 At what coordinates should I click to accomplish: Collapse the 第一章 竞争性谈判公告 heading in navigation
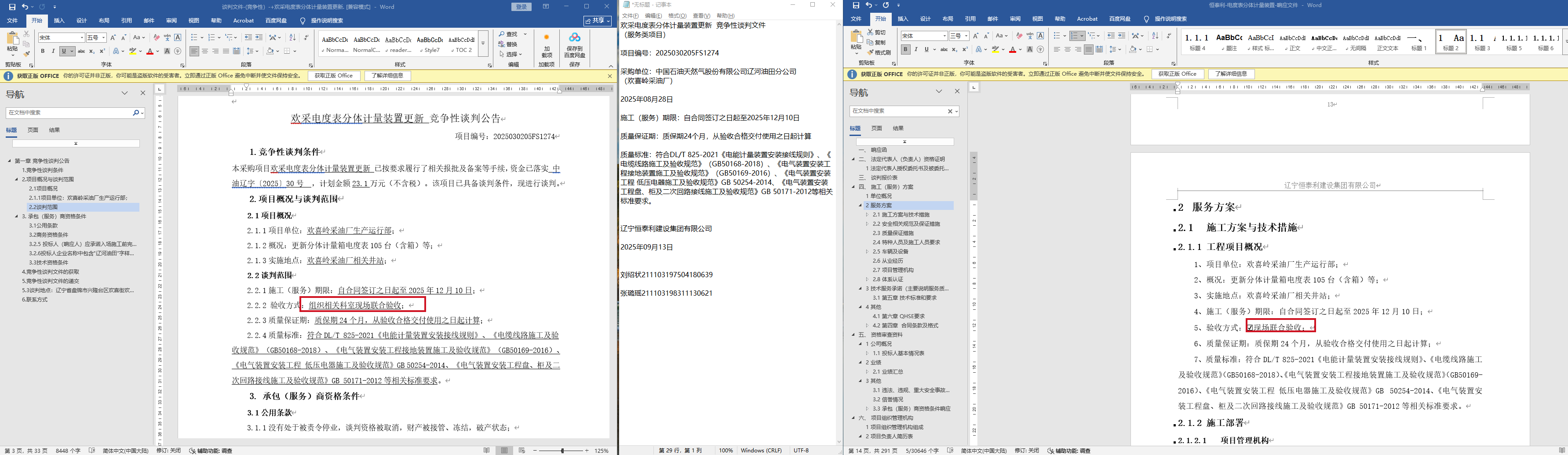9,161
